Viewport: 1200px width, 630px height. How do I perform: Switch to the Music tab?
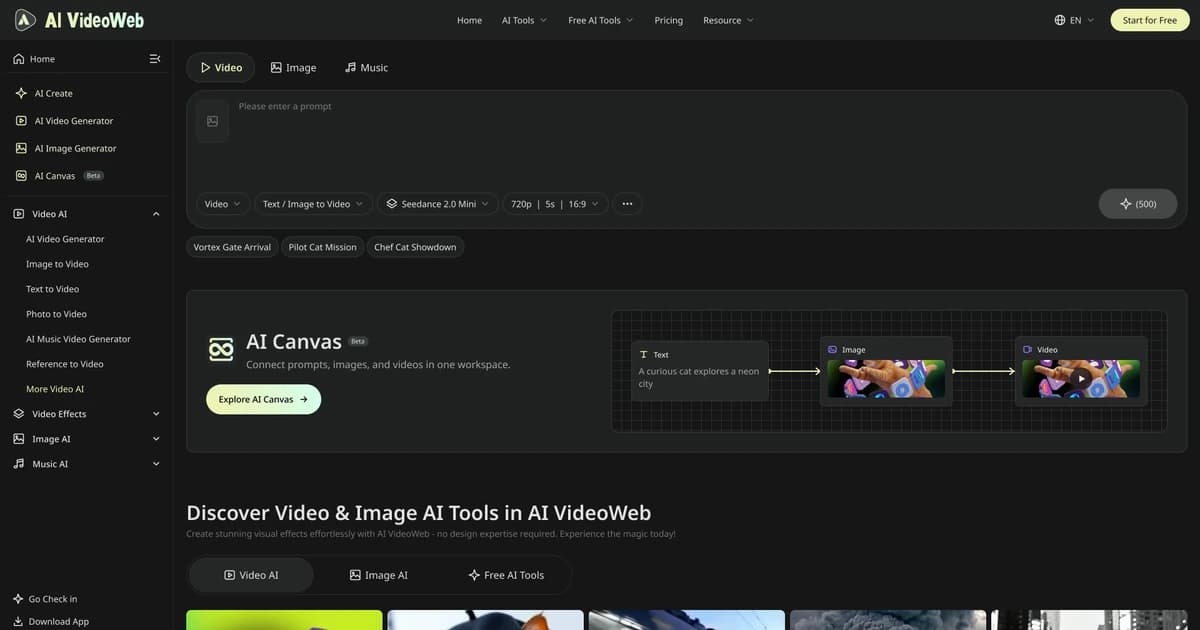click(x=366, y=68)
